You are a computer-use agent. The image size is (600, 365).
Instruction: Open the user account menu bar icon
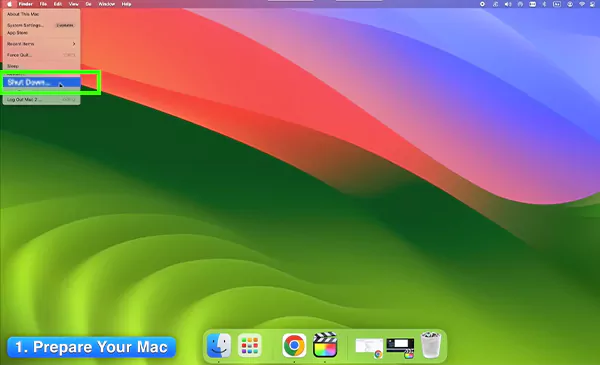(570, 4)
